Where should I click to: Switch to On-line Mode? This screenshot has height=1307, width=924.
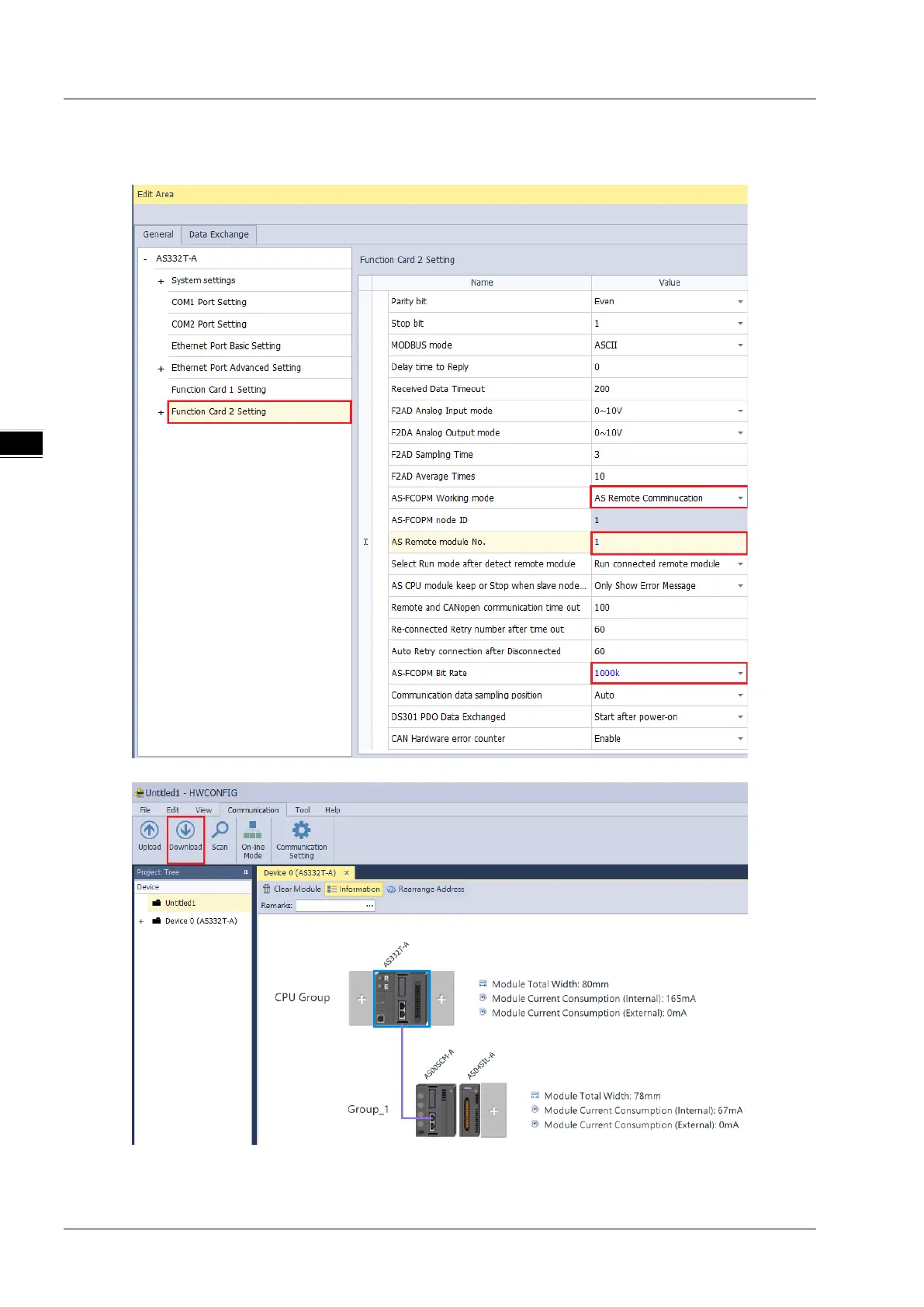(x=253, y=831)
